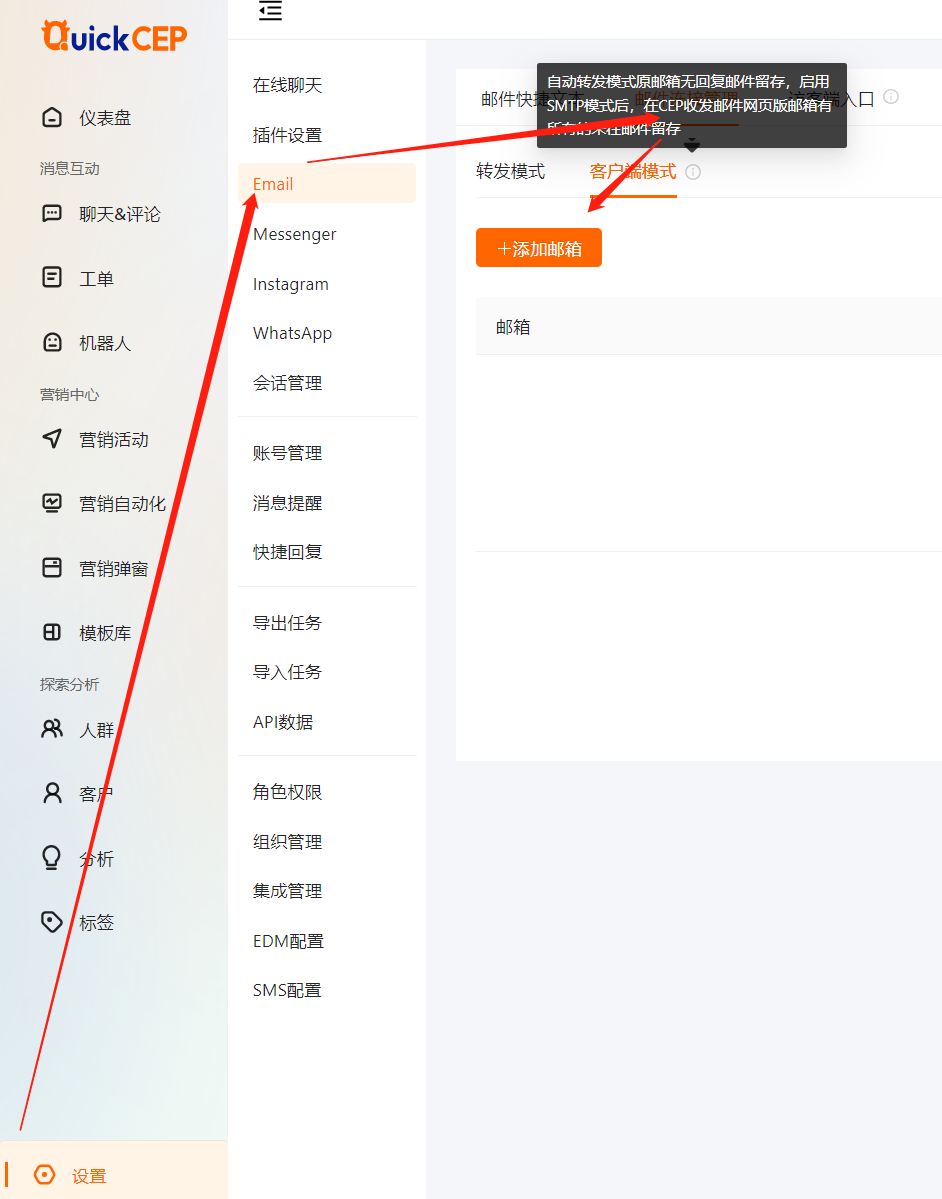Viewport: 942px width, 1199px height.
Task: Open Messenger channel settings
Action: pyautogui.click(x=294, y=234)
